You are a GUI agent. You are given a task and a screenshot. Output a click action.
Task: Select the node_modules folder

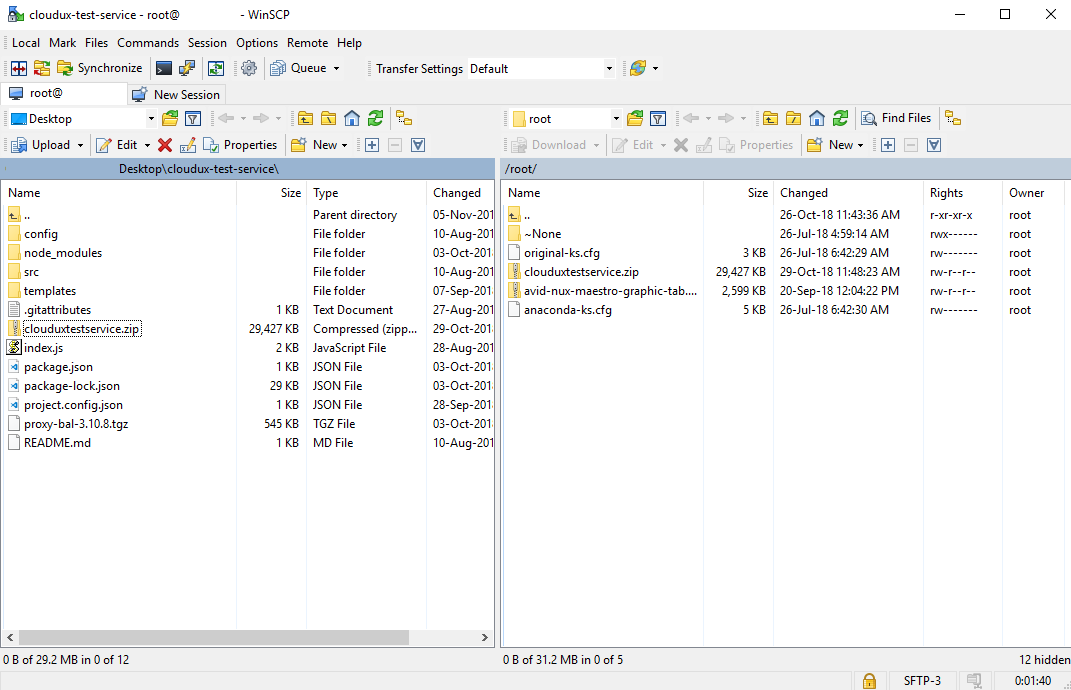[x=63, y=253]
